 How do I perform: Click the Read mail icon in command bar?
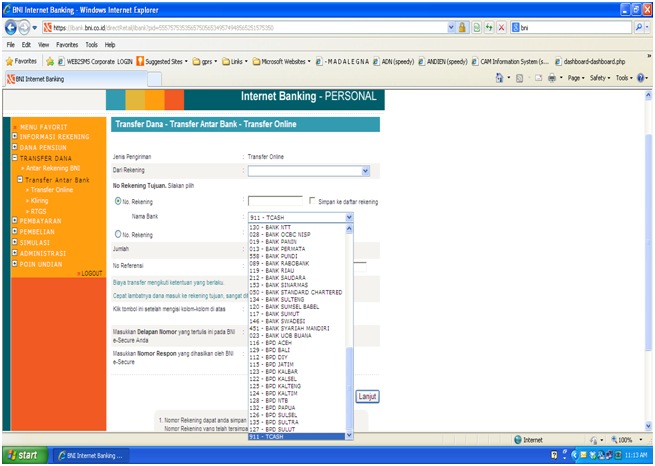[538, 78]
